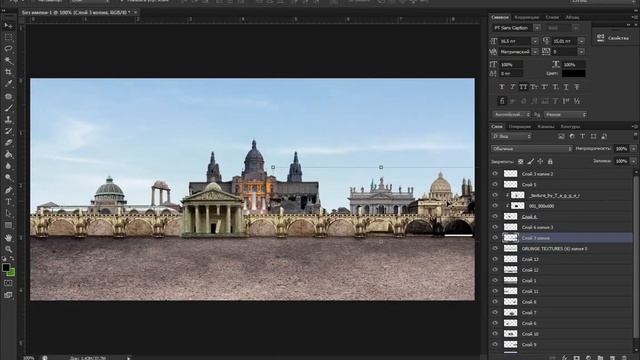The height and width of the screenshot is (360, 640).
Task: Click lock image pixels brush icon
Action: [x=530, y=162]
